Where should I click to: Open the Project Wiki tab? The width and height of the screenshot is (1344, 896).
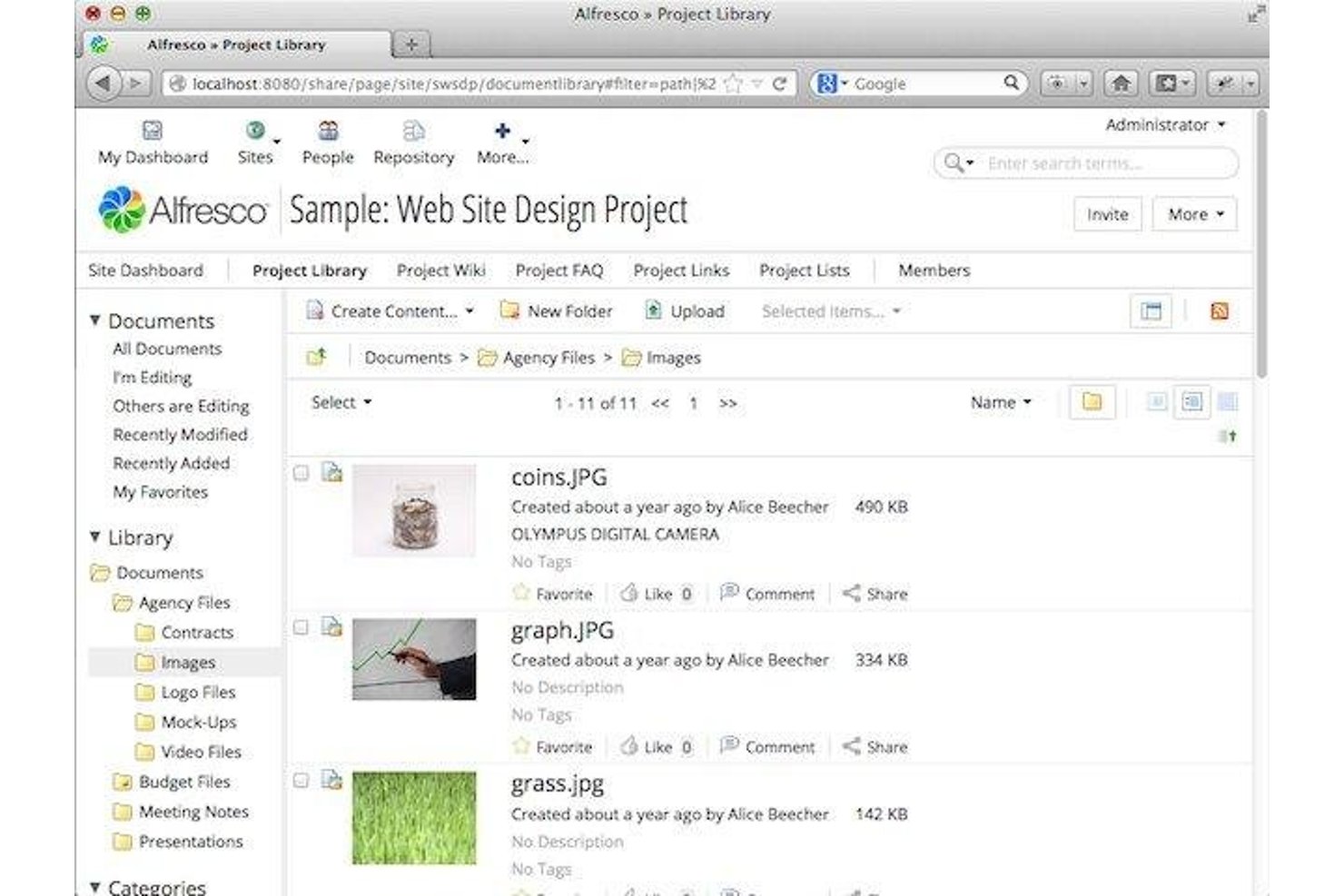pos(441,271)
